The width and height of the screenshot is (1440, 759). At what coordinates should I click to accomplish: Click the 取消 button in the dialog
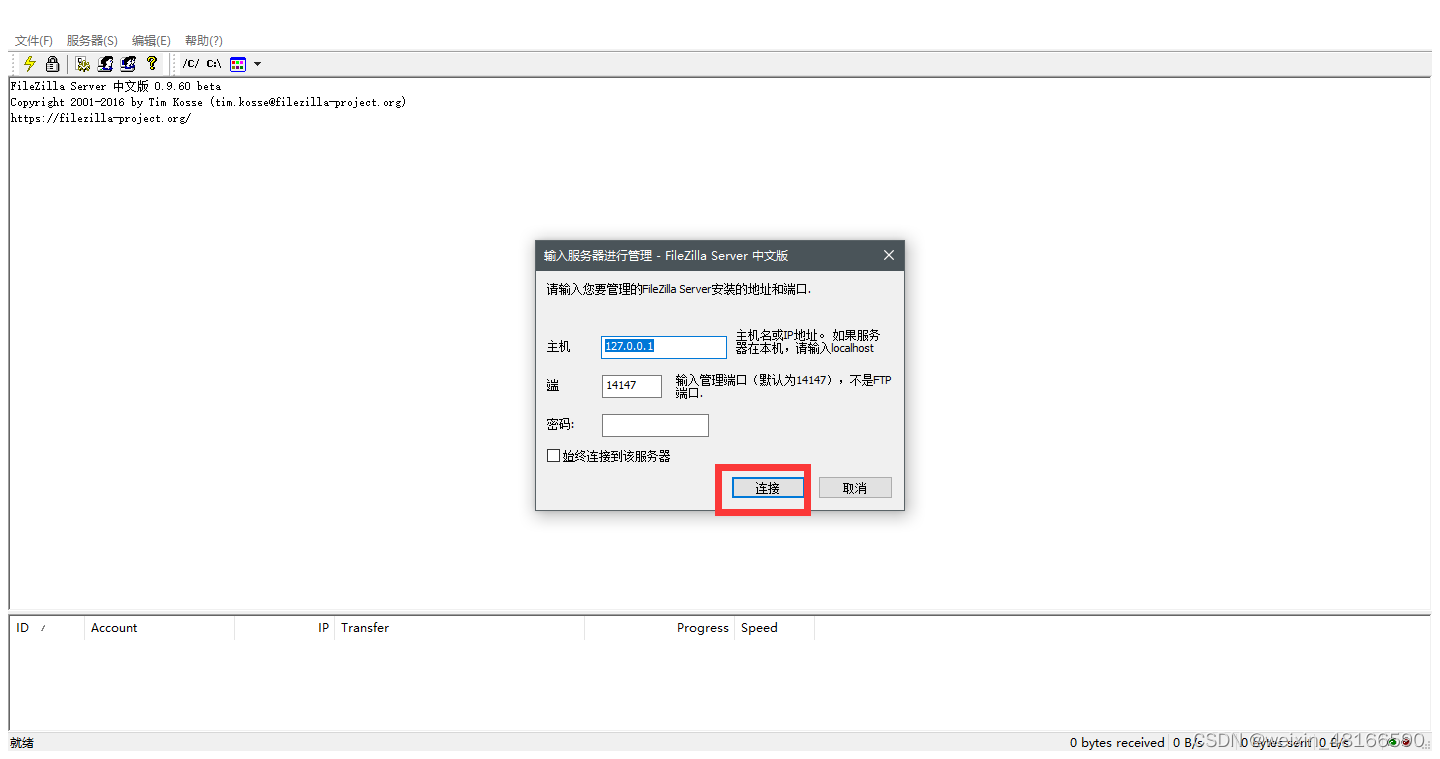coord(855,488)
